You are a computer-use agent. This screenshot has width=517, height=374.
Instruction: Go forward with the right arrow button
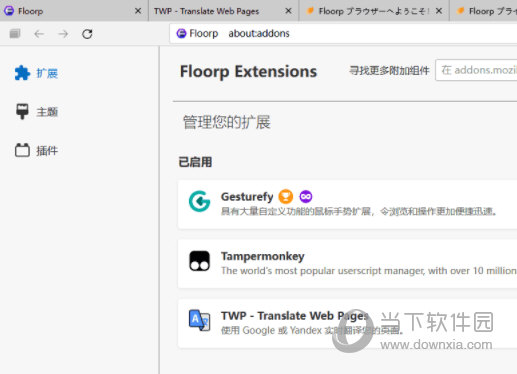tap(63, 34)
